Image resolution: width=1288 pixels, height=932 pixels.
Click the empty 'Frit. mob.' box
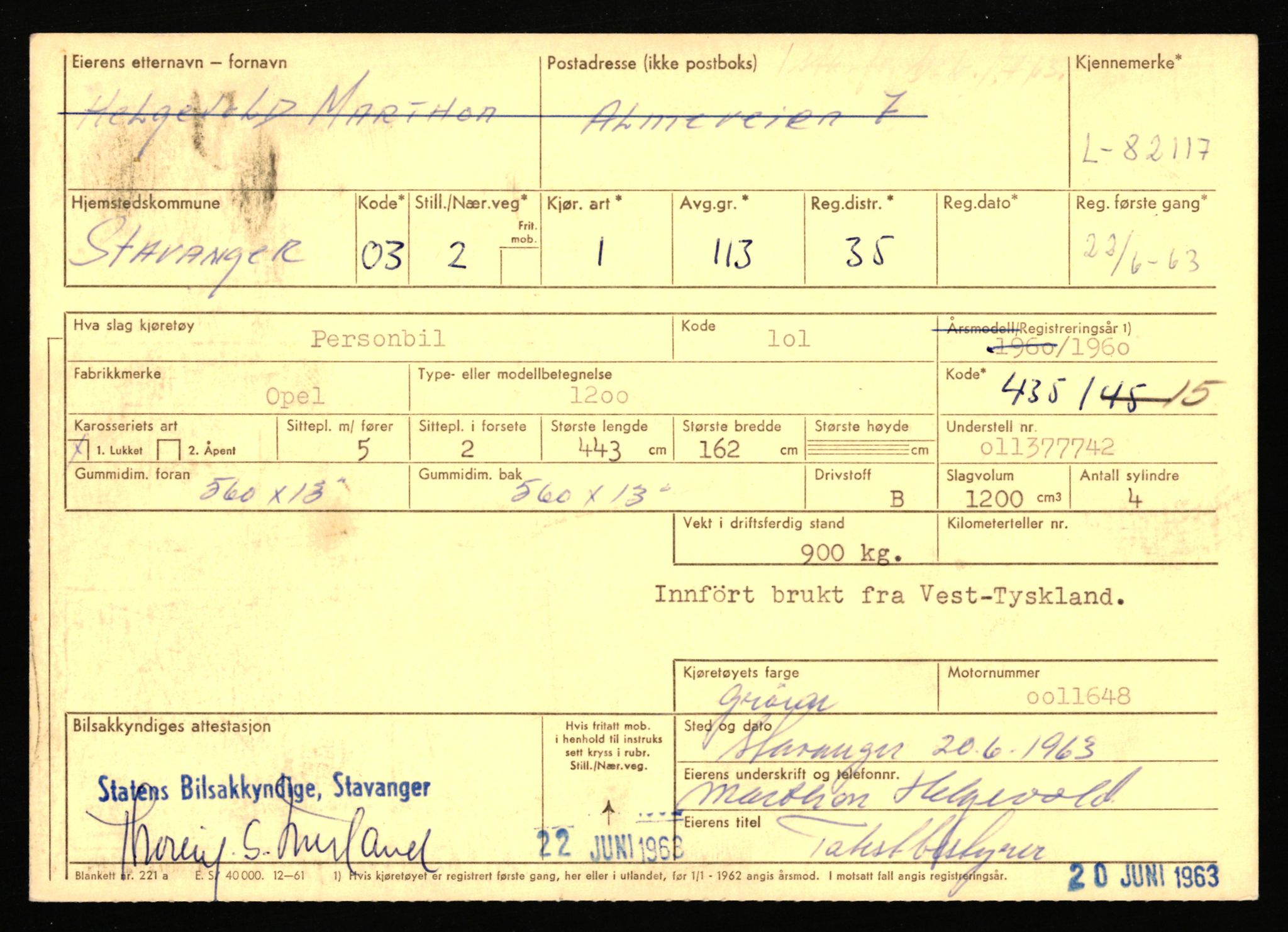519,267
